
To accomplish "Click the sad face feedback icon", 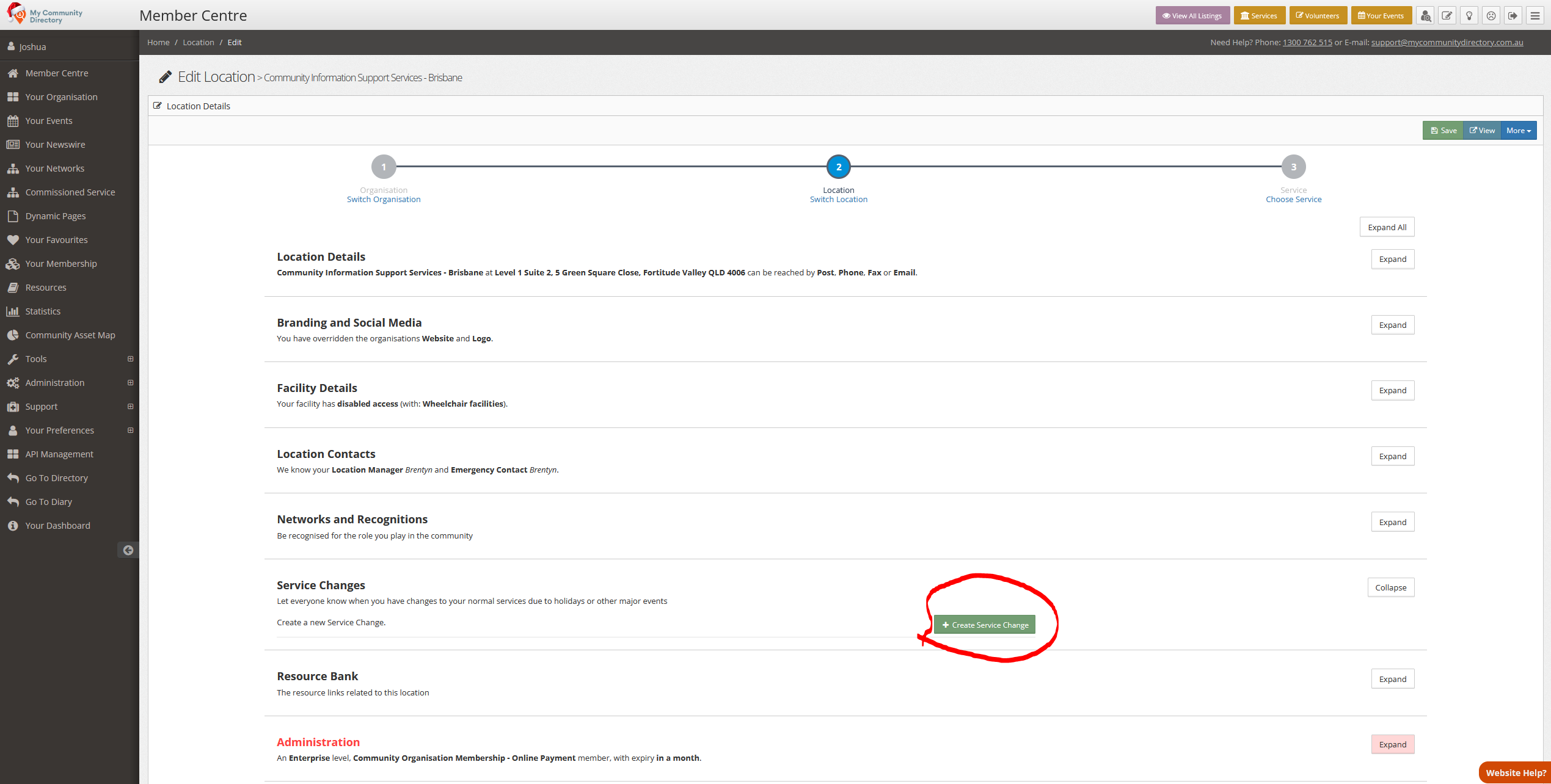I will pos(1491,15).
